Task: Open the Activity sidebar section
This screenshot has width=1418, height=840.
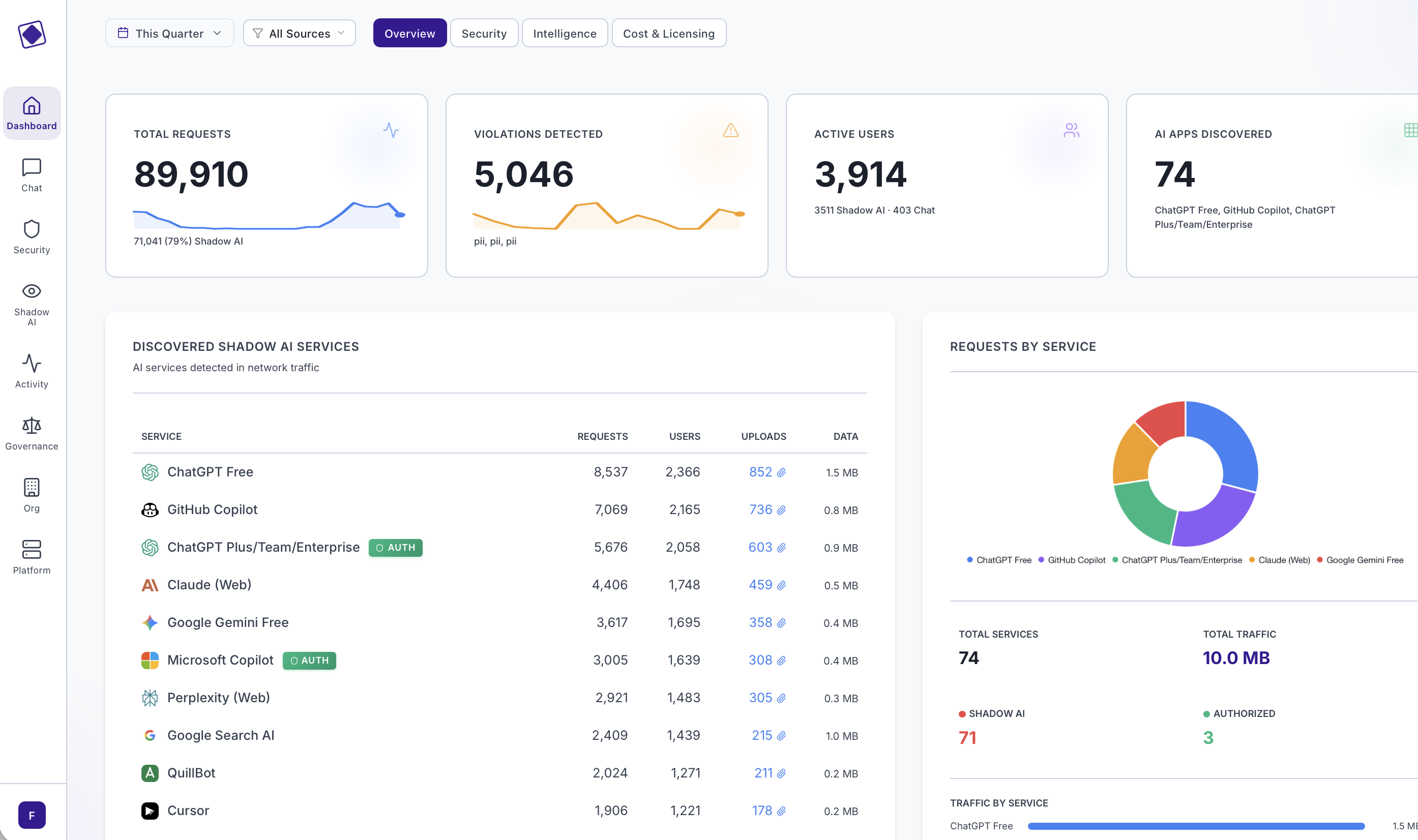Action: click(x=32, y=371)
